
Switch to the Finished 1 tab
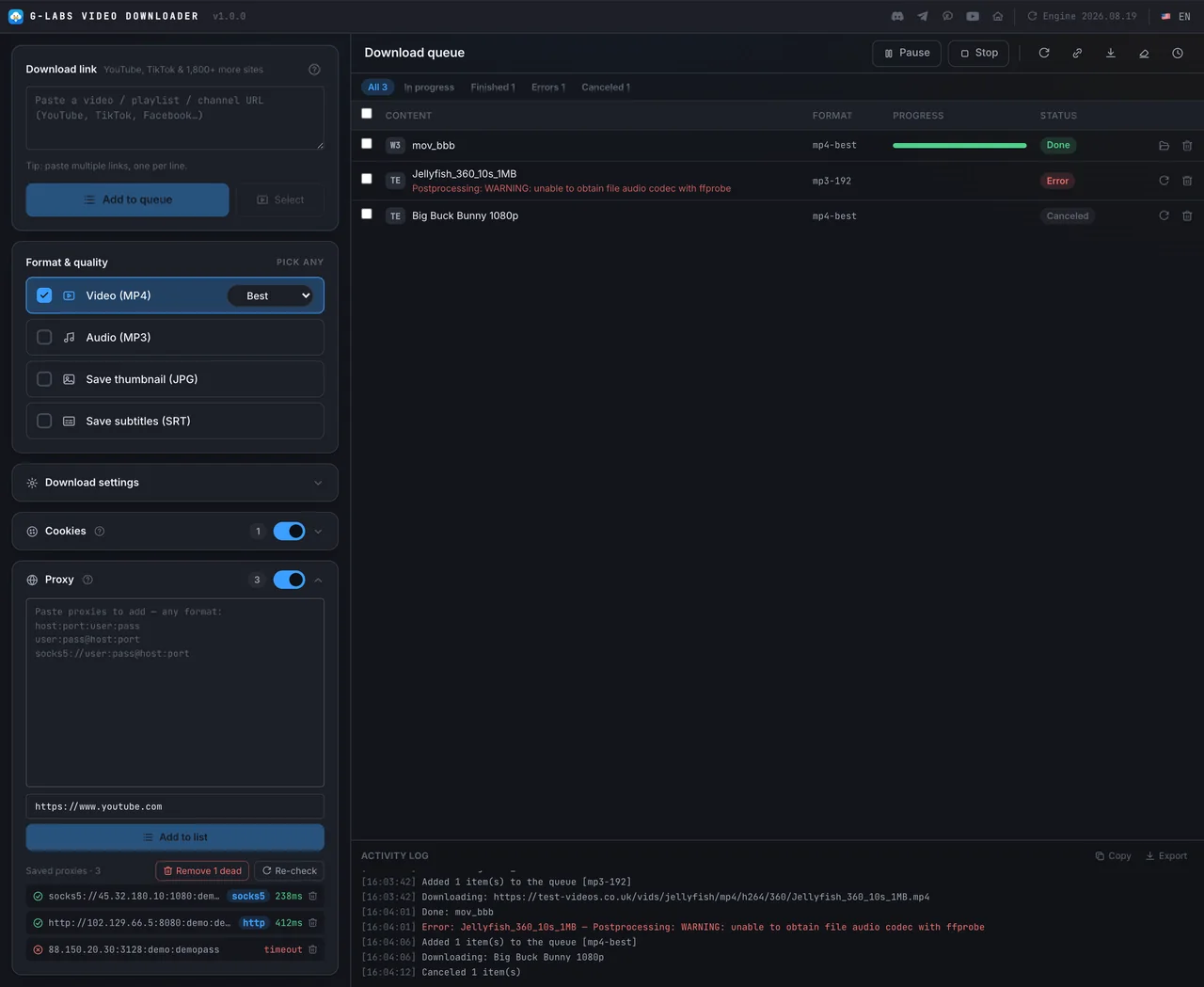493,88
